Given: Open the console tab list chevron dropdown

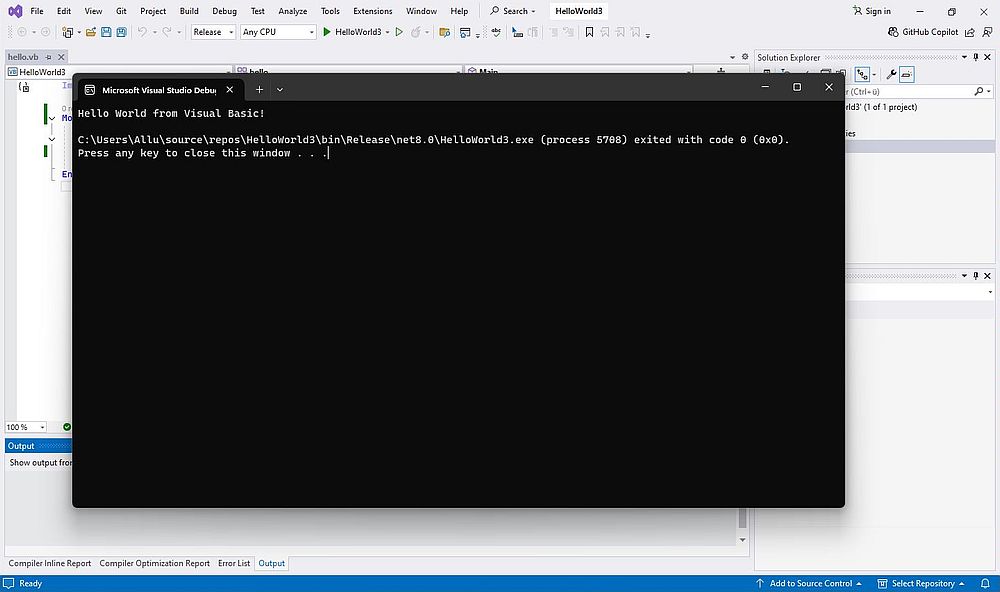Looking at the screenshot, I should tap(279, 90).
